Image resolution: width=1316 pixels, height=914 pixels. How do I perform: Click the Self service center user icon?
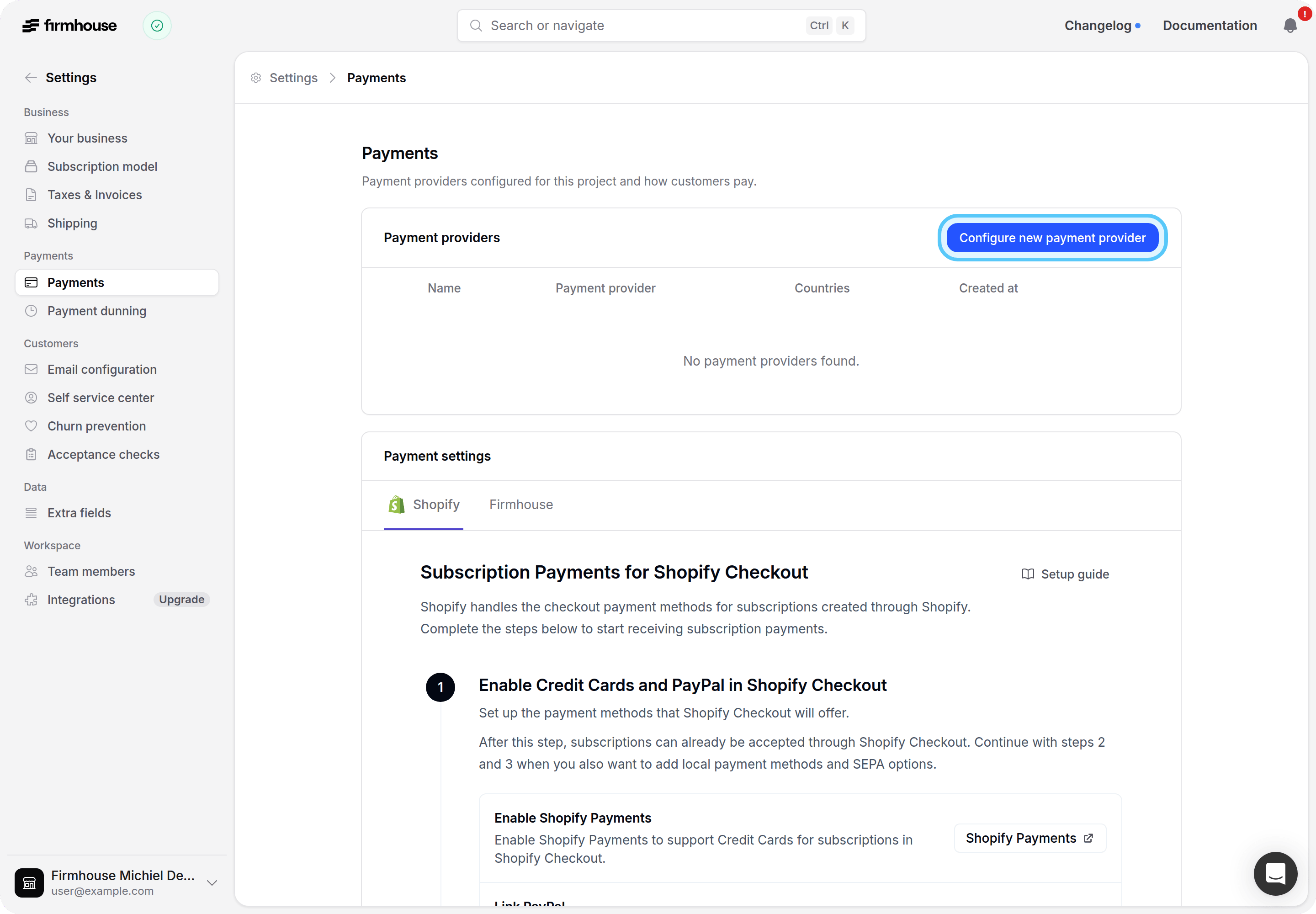[x=31, y=398]
